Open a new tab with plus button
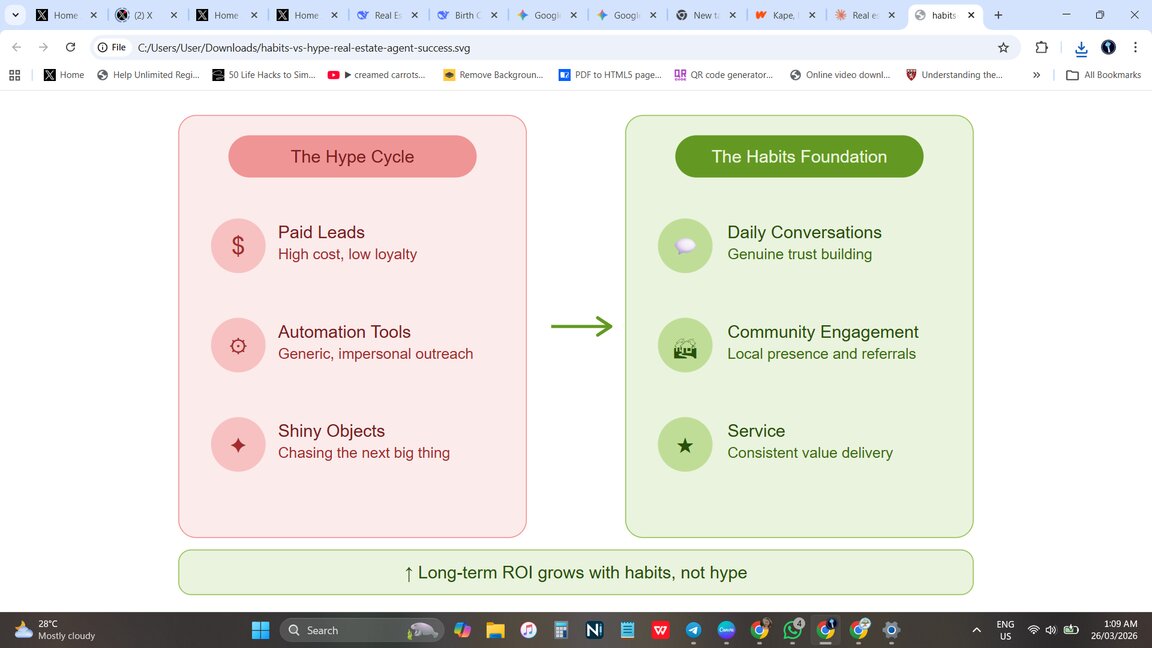The width and height of the screenshot is (1152, 648). tap(998, 15)
